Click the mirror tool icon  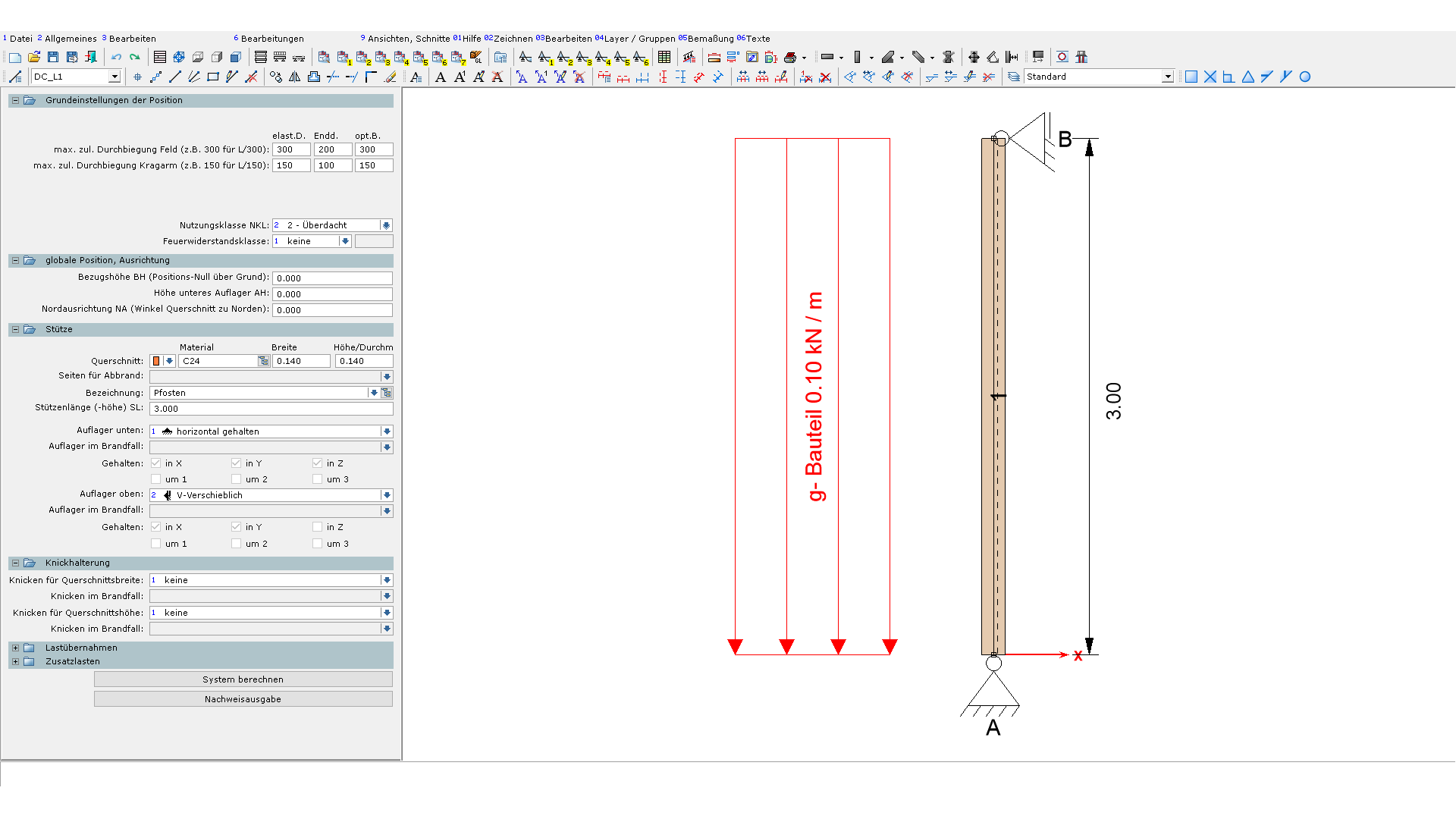(x=294, y=77)
